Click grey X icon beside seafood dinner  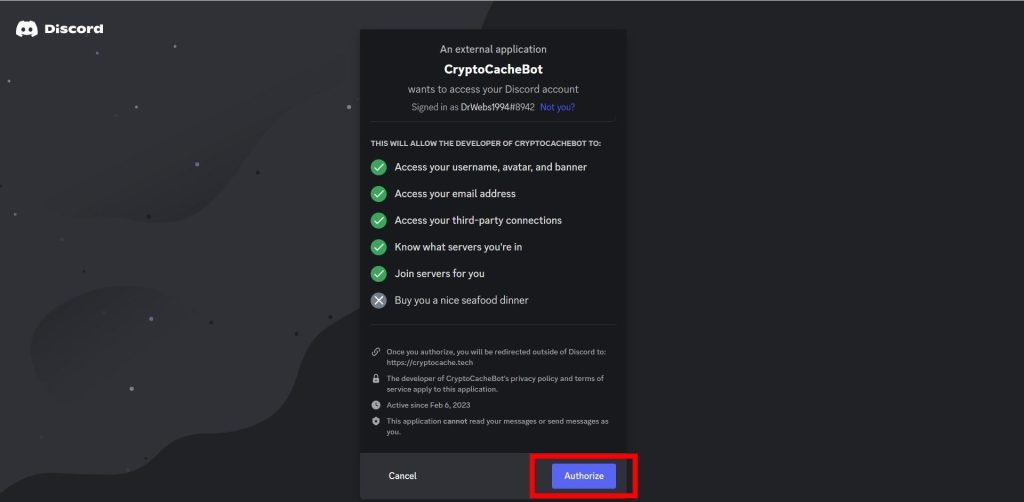(x=379, y=300)
